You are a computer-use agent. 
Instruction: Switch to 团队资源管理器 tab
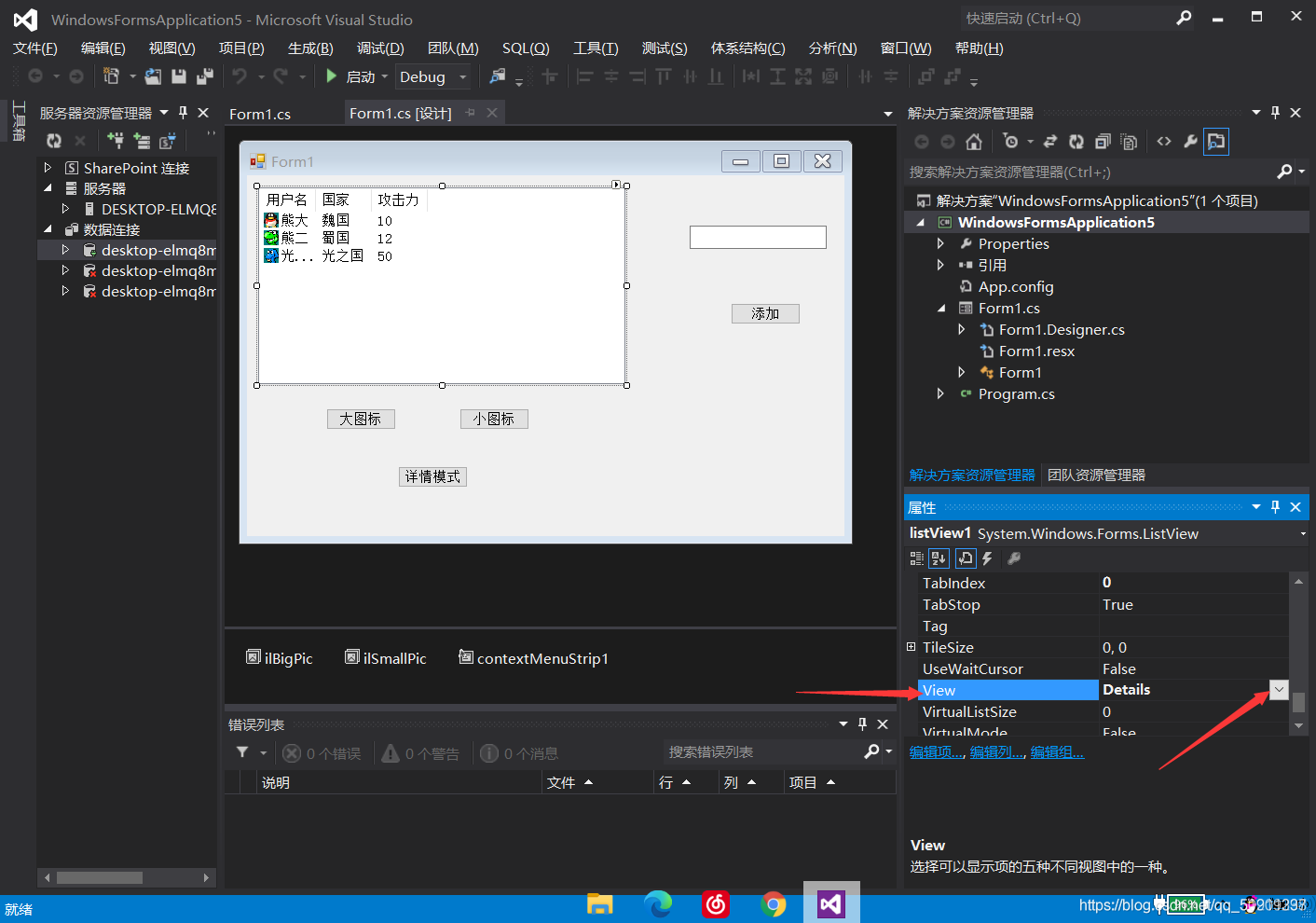tap(1096, 475)
